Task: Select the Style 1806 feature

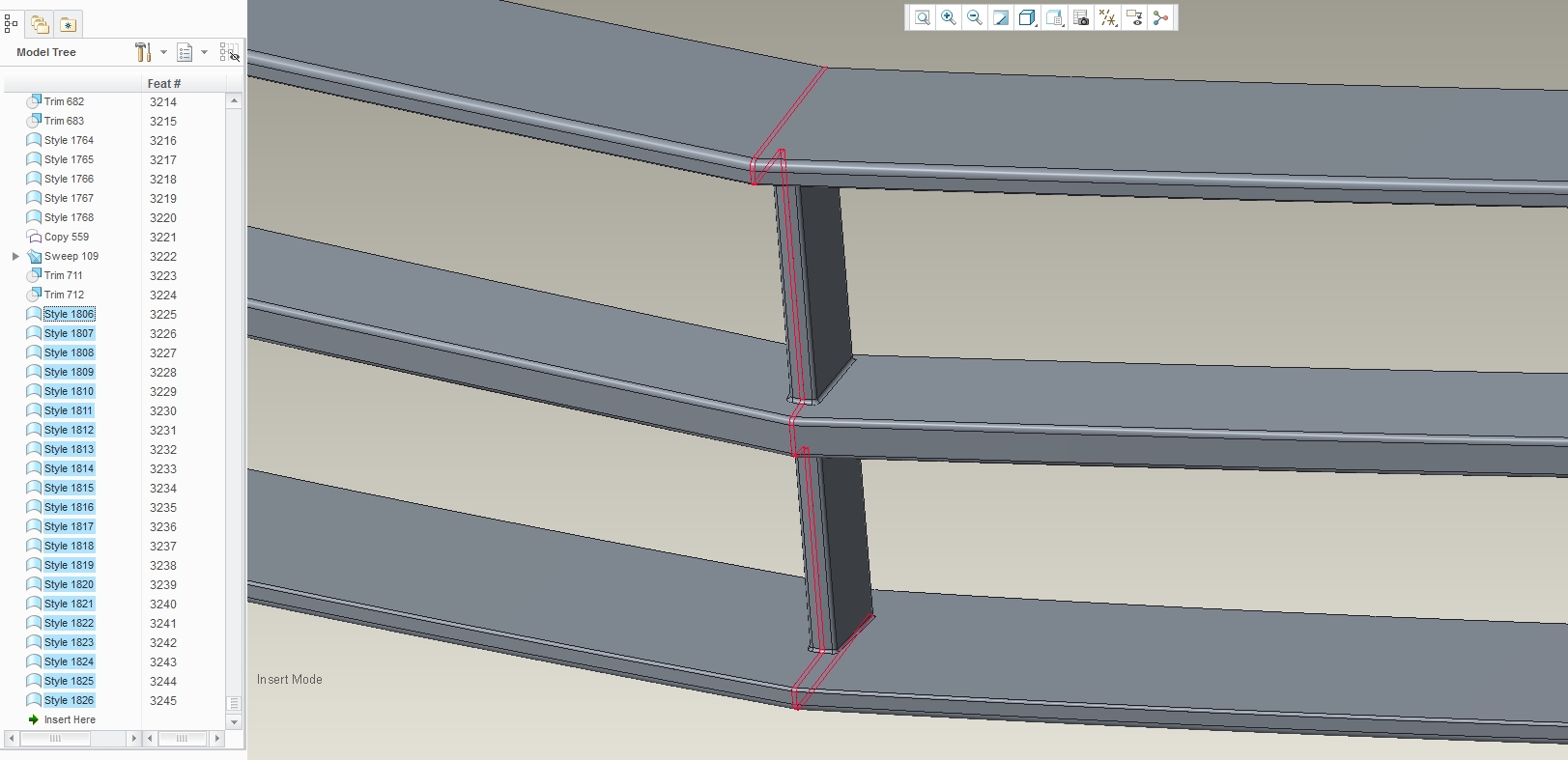Action: click(69, 314)
